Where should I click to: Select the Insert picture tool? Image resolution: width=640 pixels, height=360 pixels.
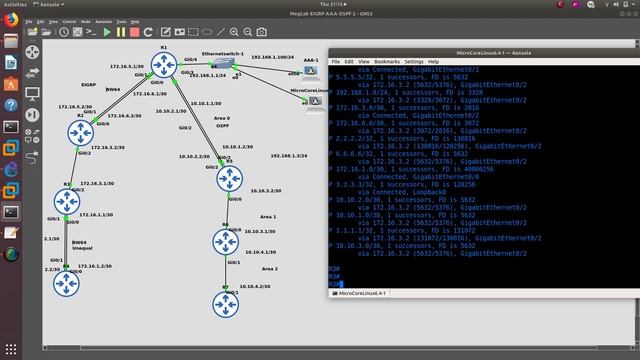click(x=179, y=32)
